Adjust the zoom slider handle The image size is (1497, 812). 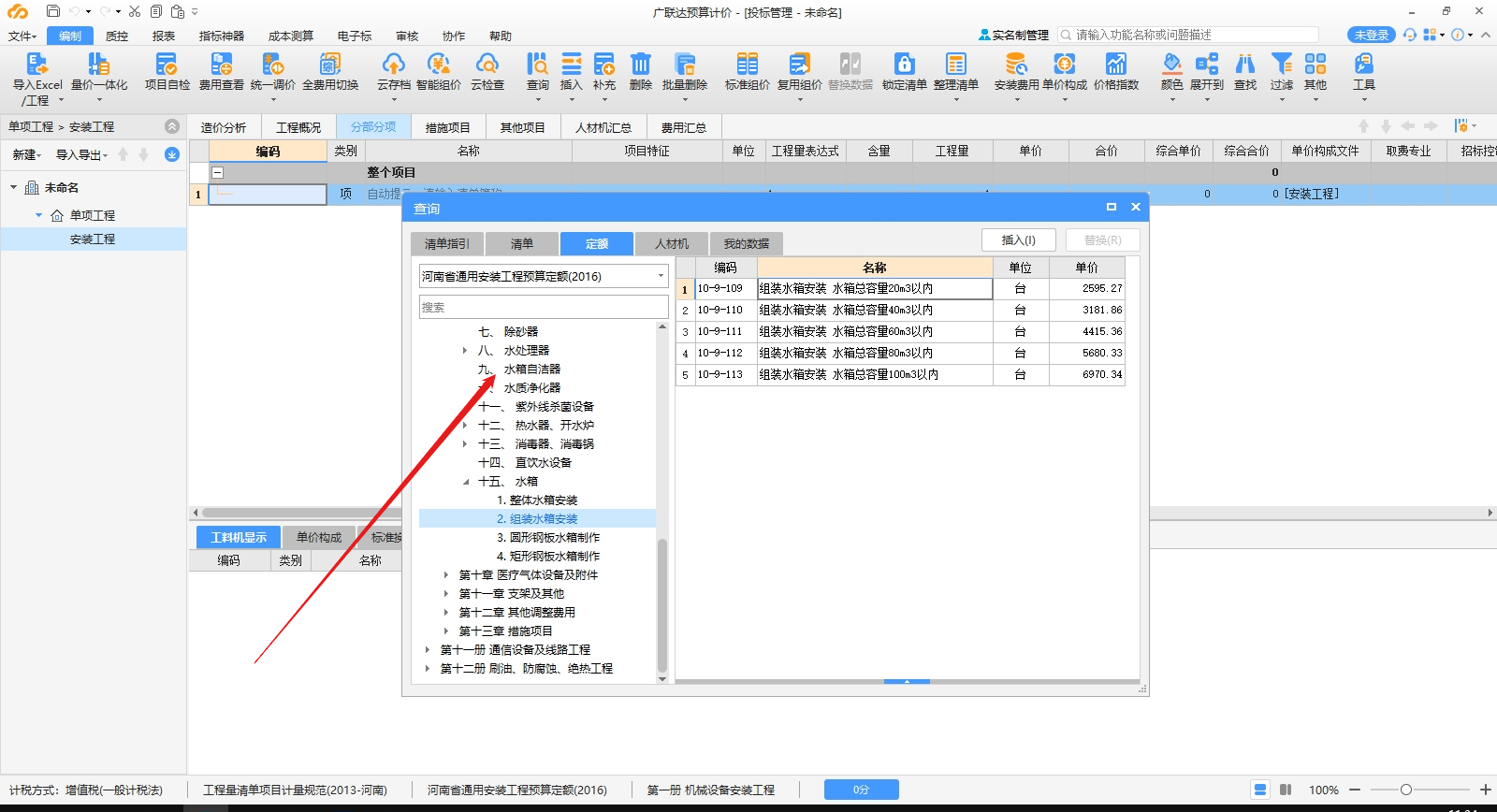click(1405, 790)
